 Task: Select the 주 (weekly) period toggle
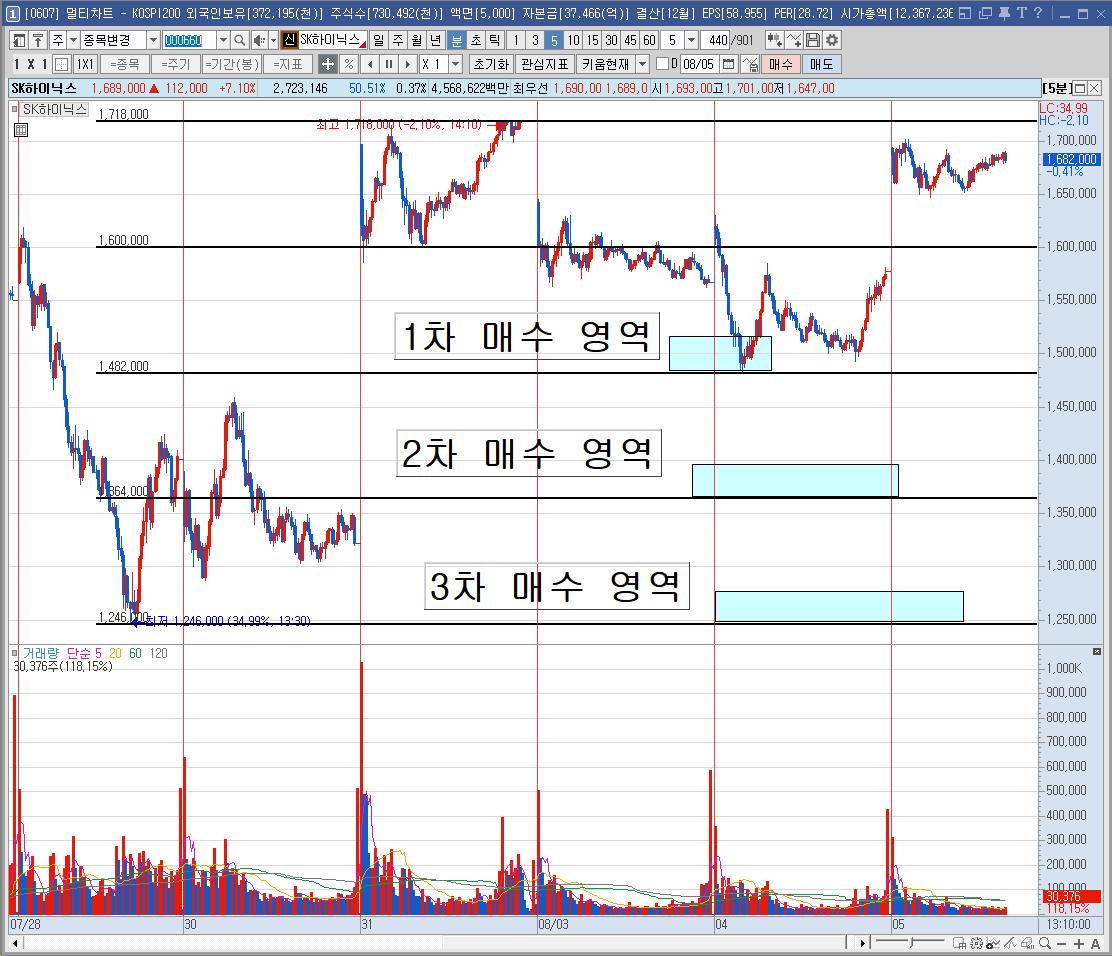(398, 40)
